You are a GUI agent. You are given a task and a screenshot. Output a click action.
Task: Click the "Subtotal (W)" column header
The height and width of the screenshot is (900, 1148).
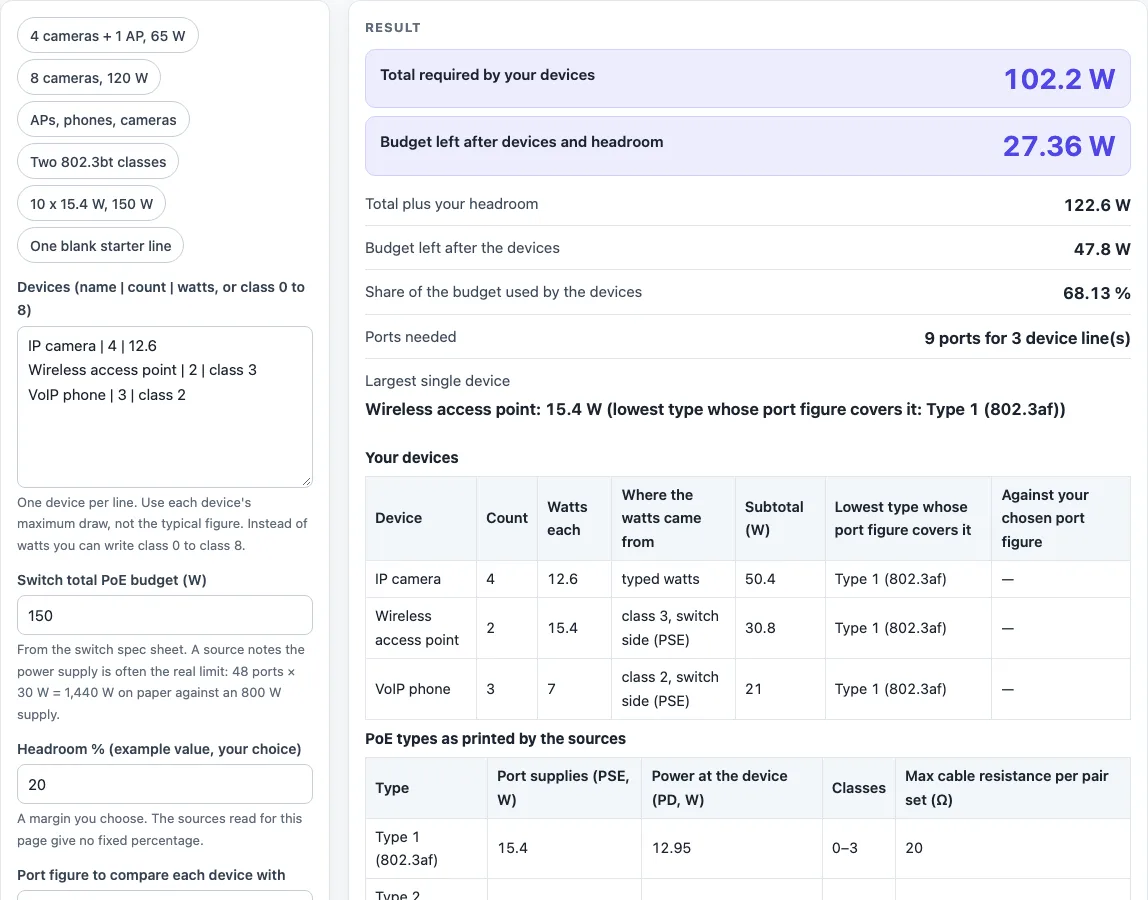coord(780,518)
